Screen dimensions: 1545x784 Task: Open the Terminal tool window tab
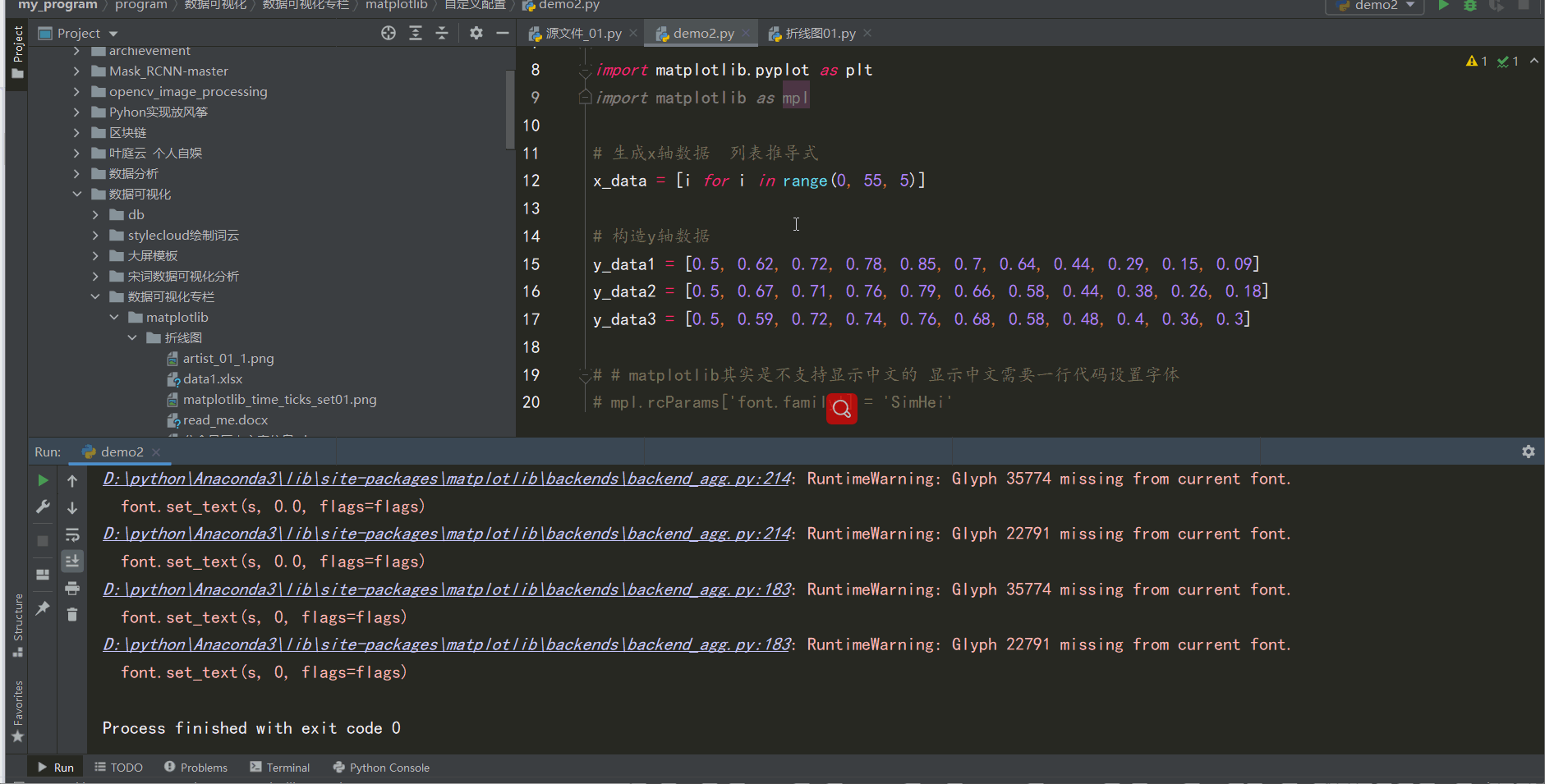[x=280, y=768]
